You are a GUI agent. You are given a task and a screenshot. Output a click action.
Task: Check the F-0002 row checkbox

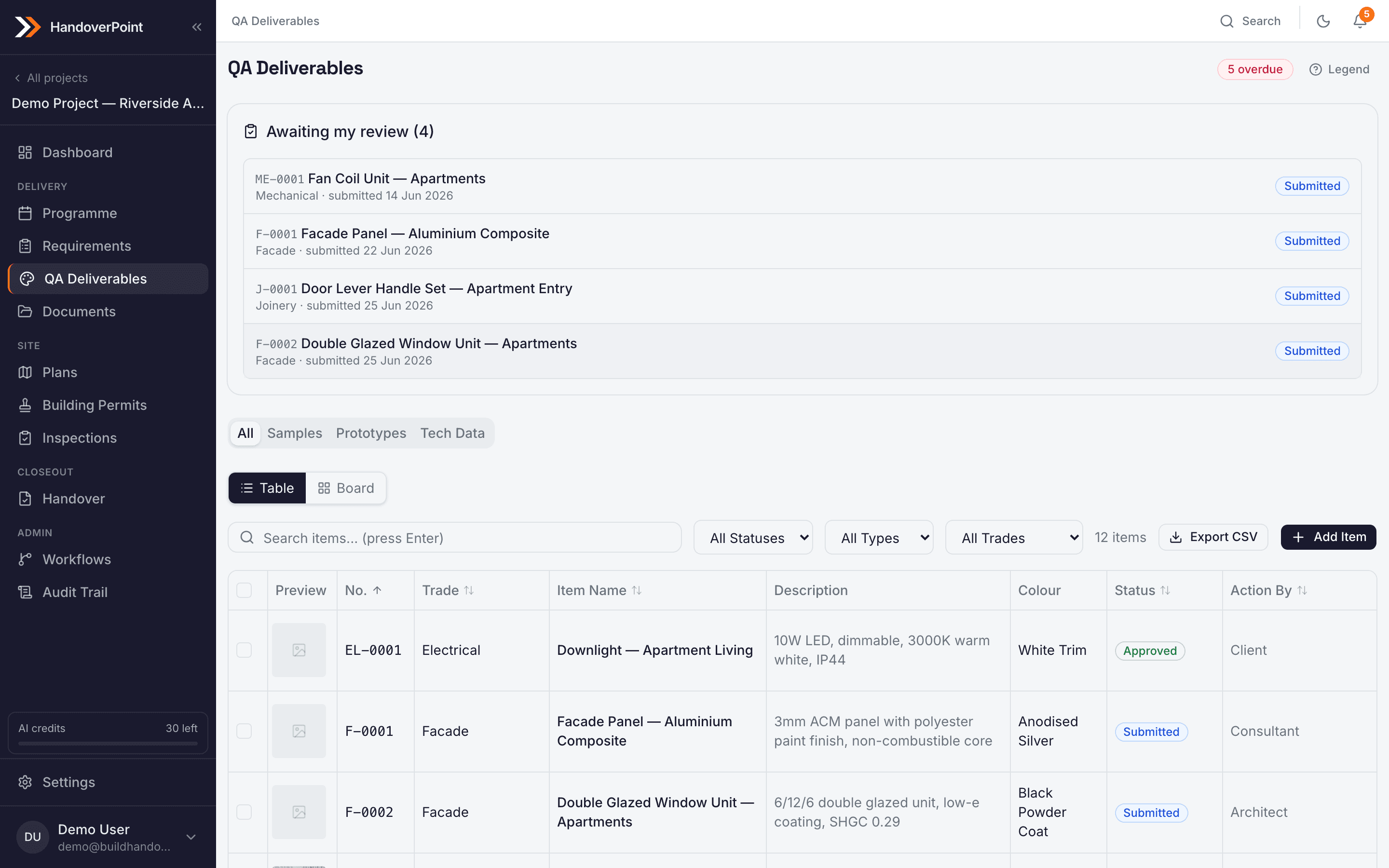pyautogui.click(x=244, y=812)
